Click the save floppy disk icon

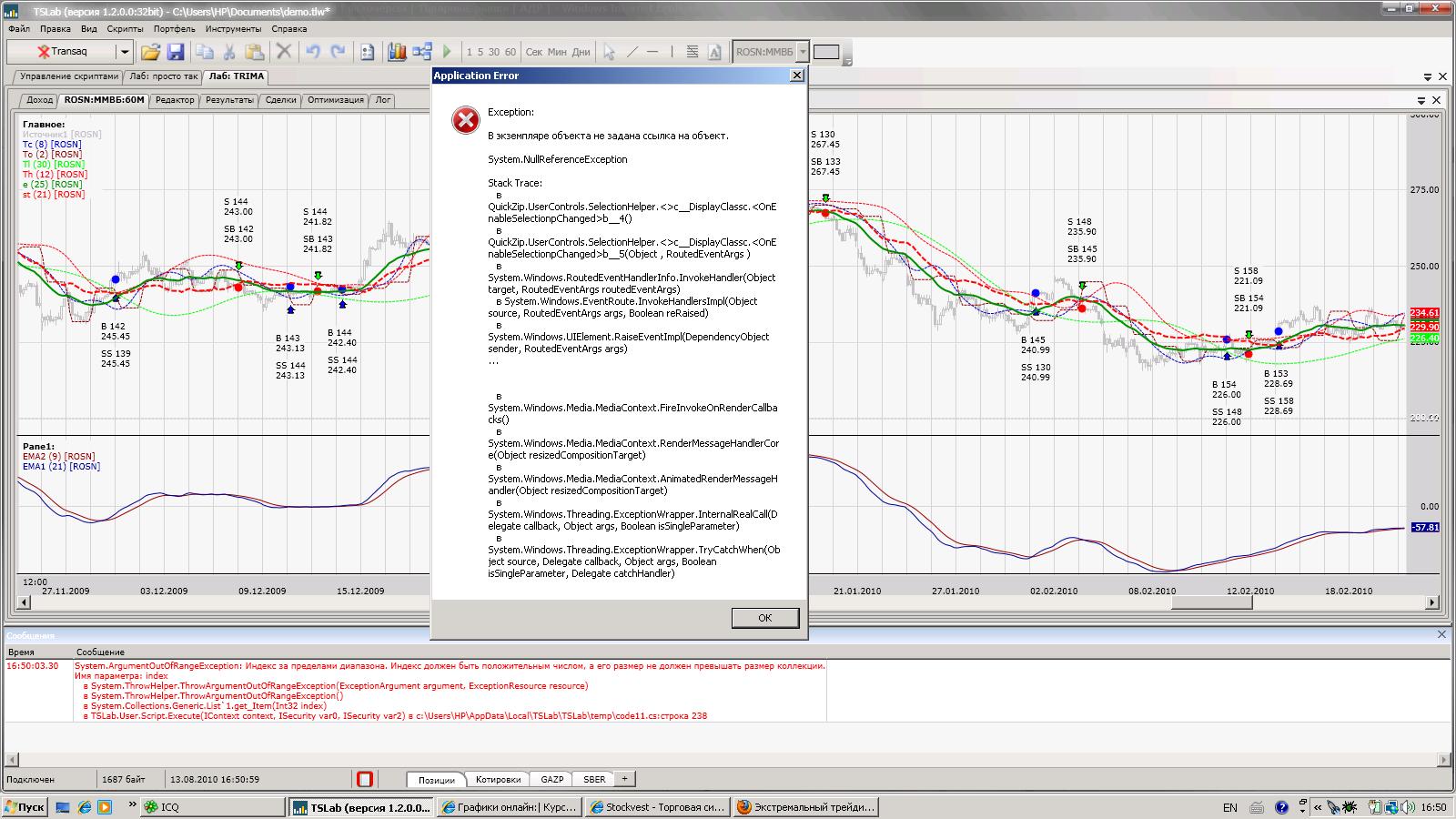[x=176, y=52]
